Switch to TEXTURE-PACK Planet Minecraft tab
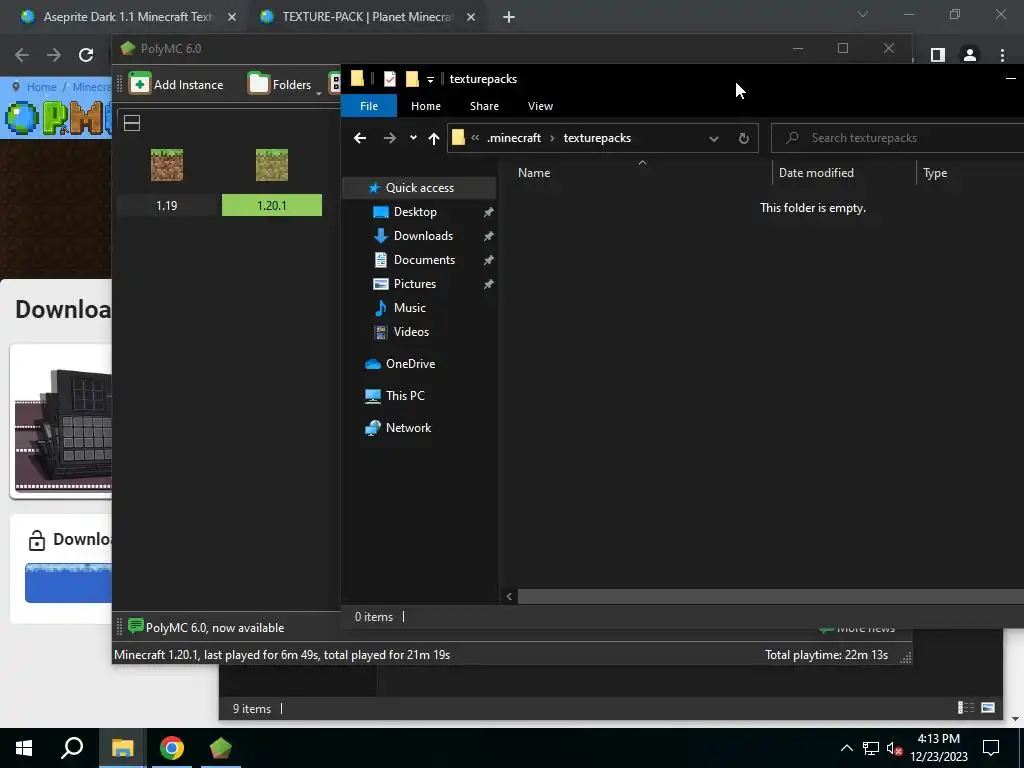 coord(366,17)
